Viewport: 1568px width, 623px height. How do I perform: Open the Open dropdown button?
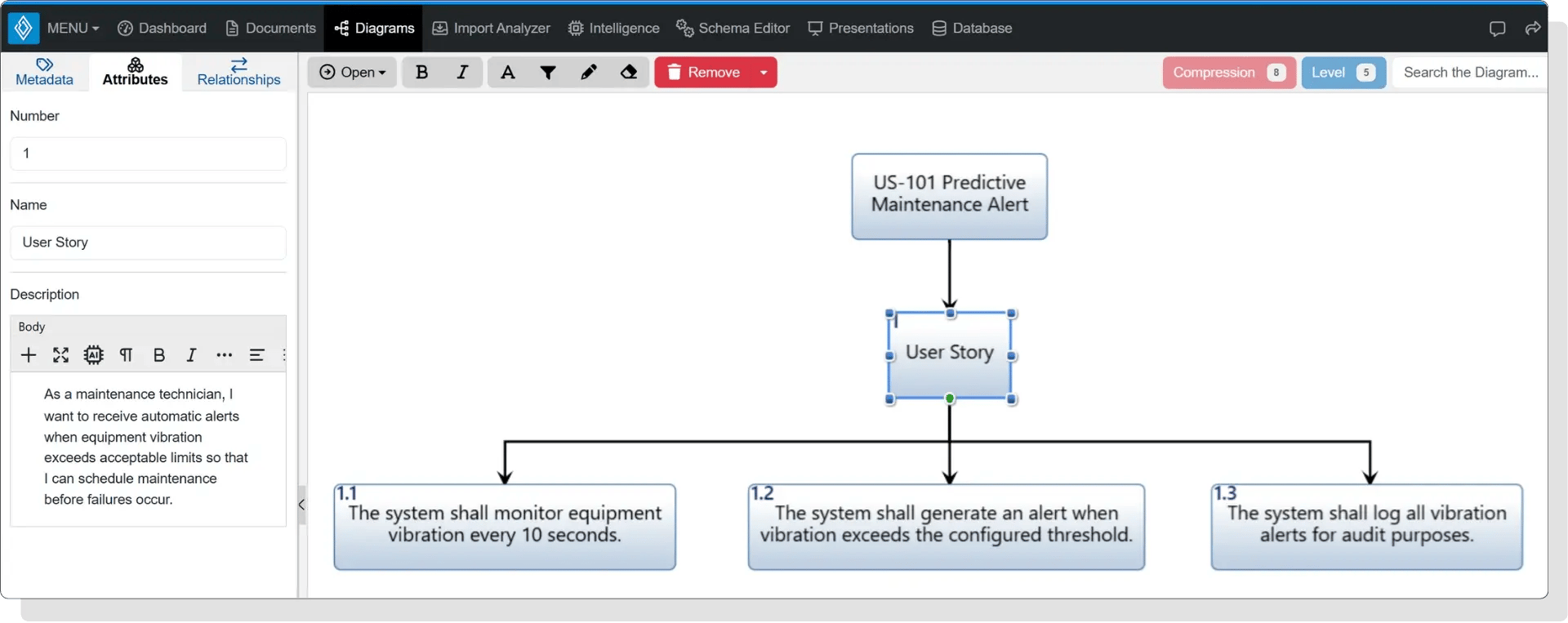click(x=352, y=72)
